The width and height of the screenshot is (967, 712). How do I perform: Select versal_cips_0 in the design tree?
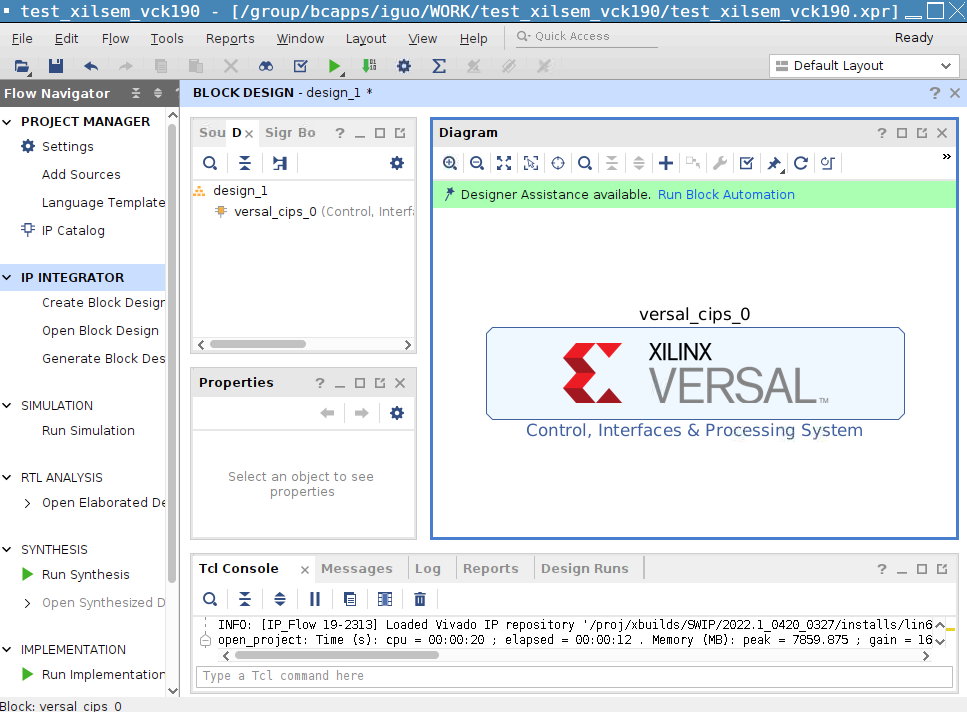click(275, 212)
